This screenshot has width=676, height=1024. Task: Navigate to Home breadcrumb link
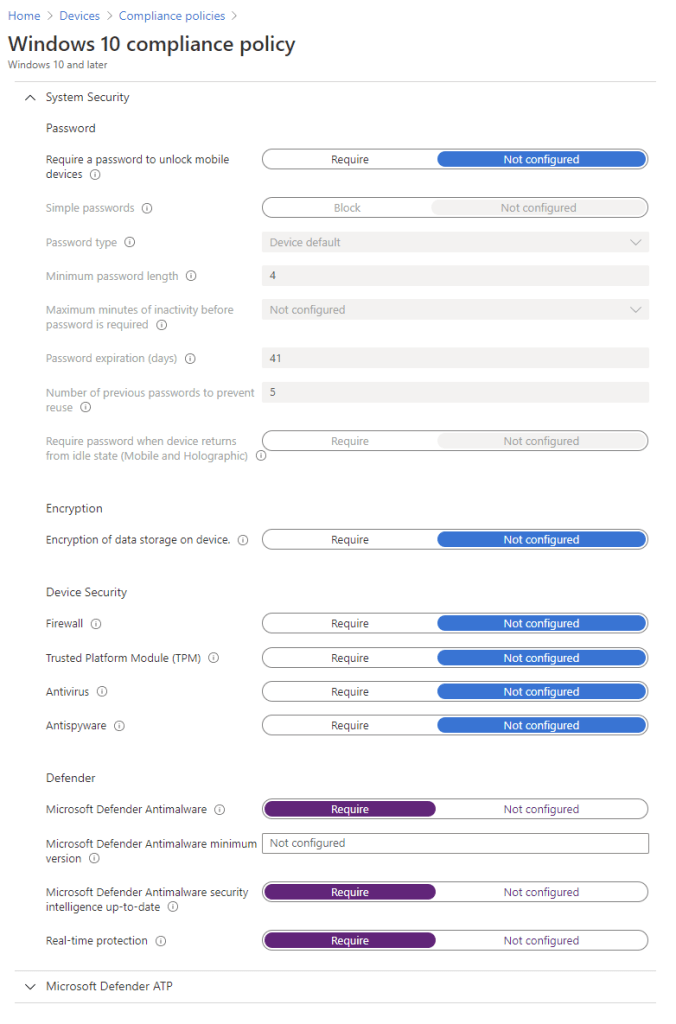tap(24, 16)
